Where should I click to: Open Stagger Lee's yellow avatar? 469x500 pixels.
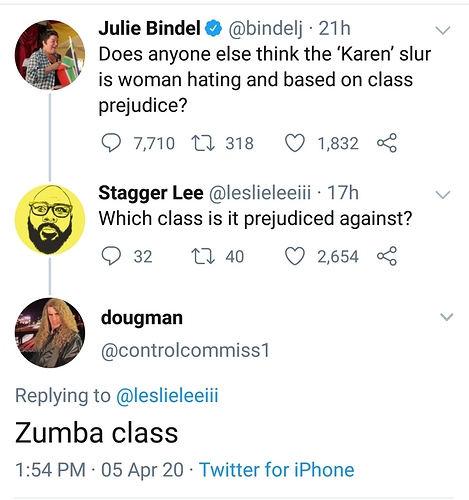coord(50,220)
